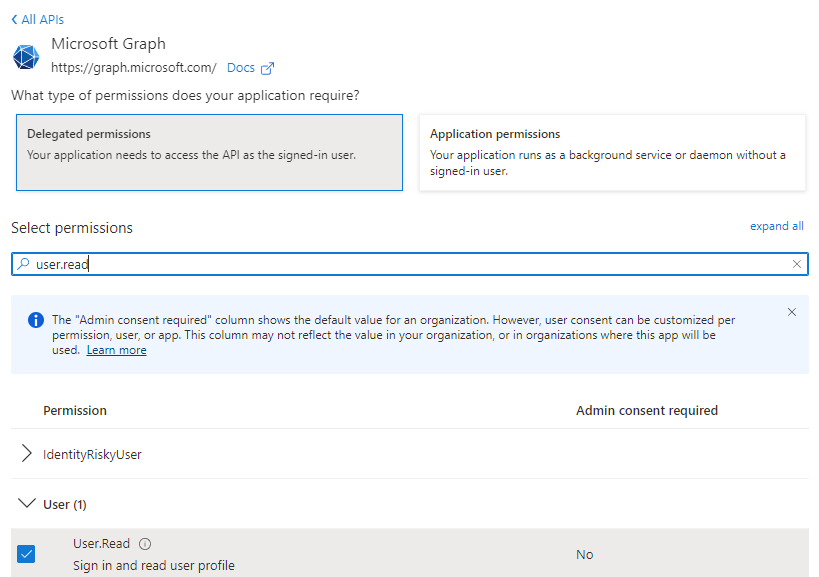Image resolution: width=819 pixels, height=577 pixels.
Task: Click the search magnifier icon
Action: [x=23, y=264]
